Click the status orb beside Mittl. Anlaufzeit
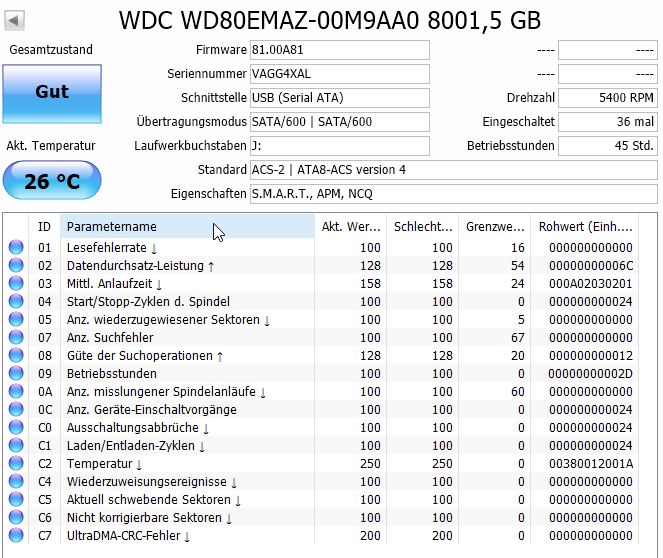The image size is (663, 558). click(x=16, y=283)
